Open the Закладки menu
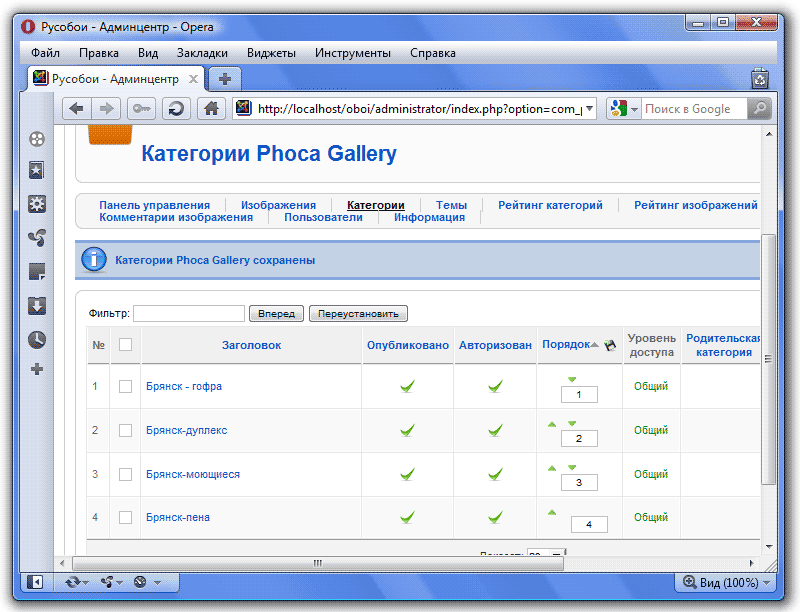Image resolution: width=800 pixels, height=612 pixels. (202, 53)
